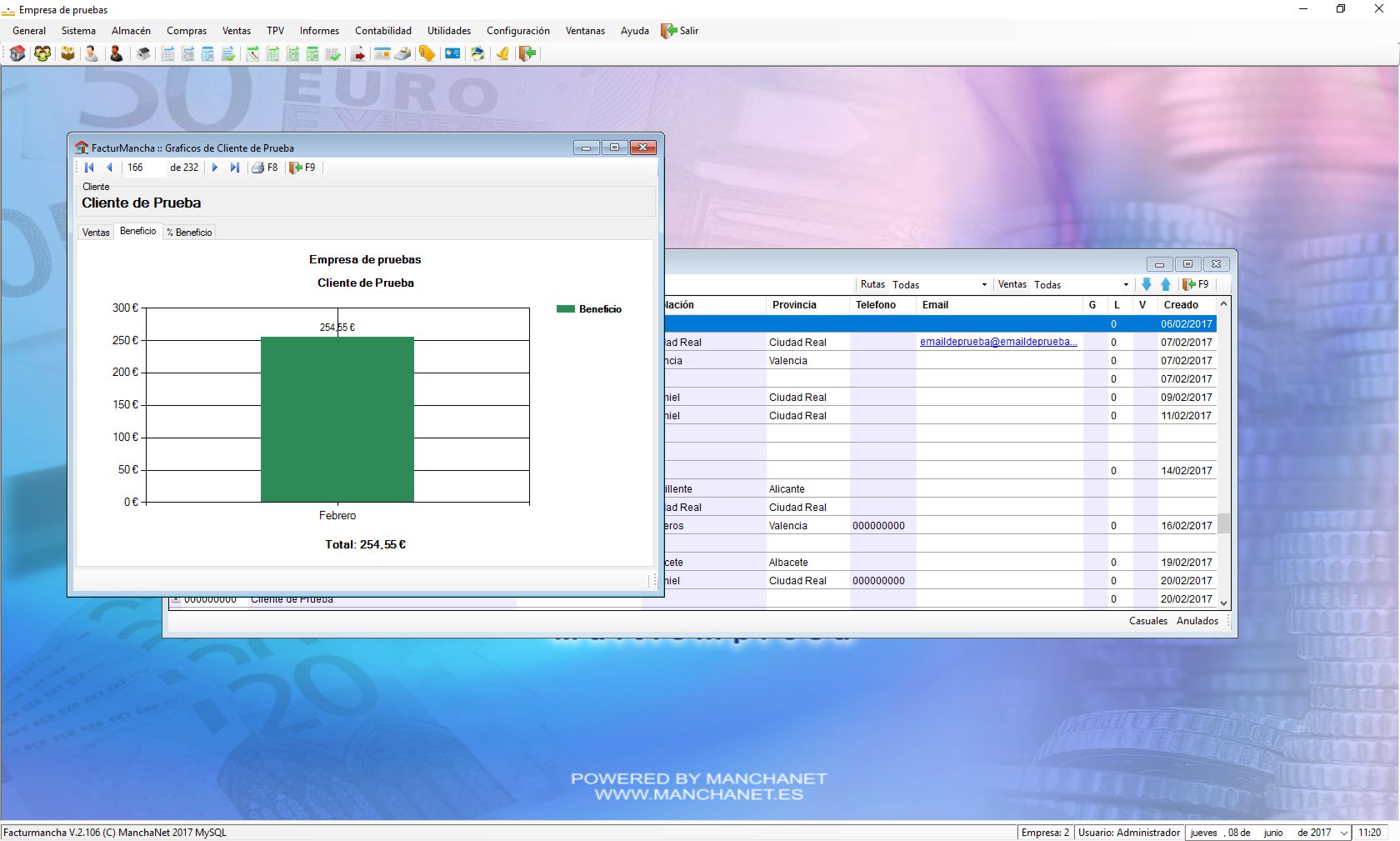Expand the Ventas filter dropdown
The image size is (1400, 841).
pyautogui.click(x=1126, y=285)
